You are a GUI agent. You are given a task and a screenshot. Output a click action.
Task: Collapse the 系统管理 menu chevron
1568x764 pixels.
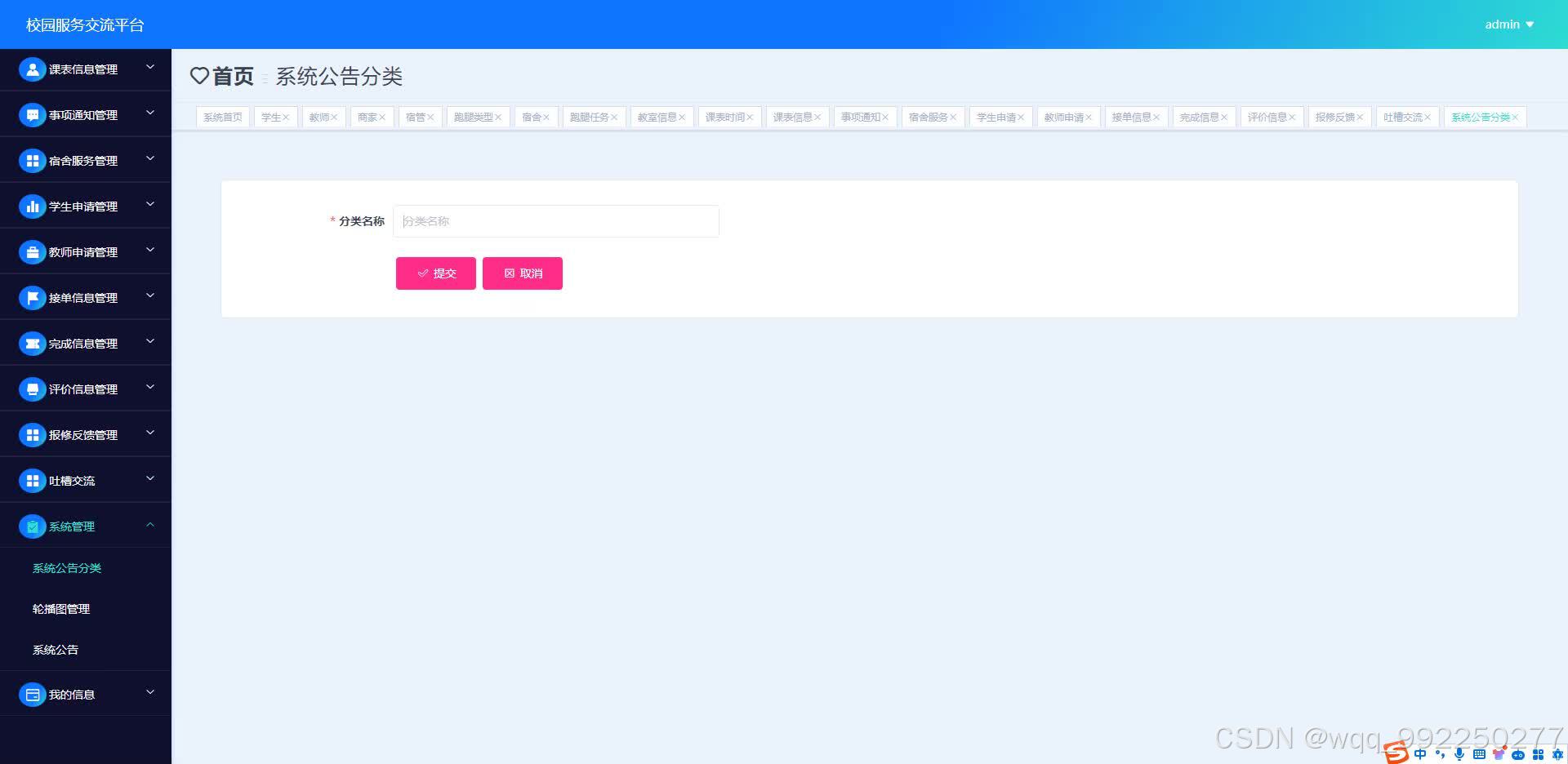point(150,524)
